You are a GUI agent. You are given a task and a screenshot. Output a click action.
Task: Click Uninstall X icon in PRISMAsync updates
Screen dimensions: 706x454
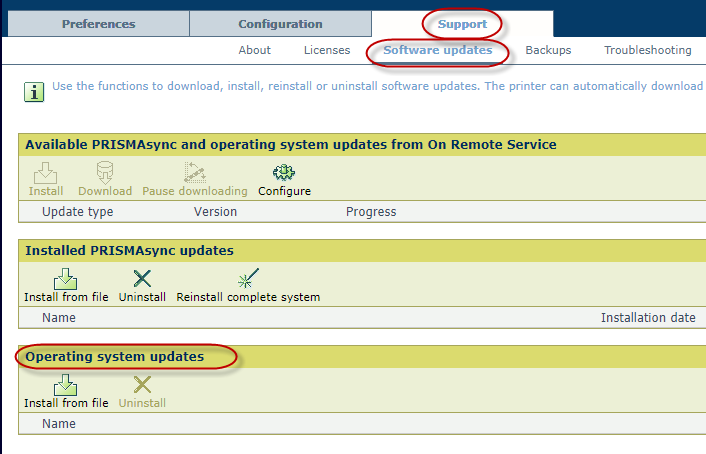[142, 278]
